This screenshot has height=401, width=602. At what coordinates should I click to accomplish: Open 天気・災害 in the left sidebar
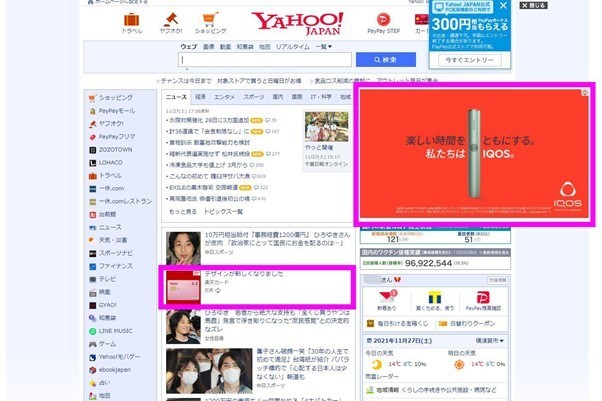tap(108, 240)
